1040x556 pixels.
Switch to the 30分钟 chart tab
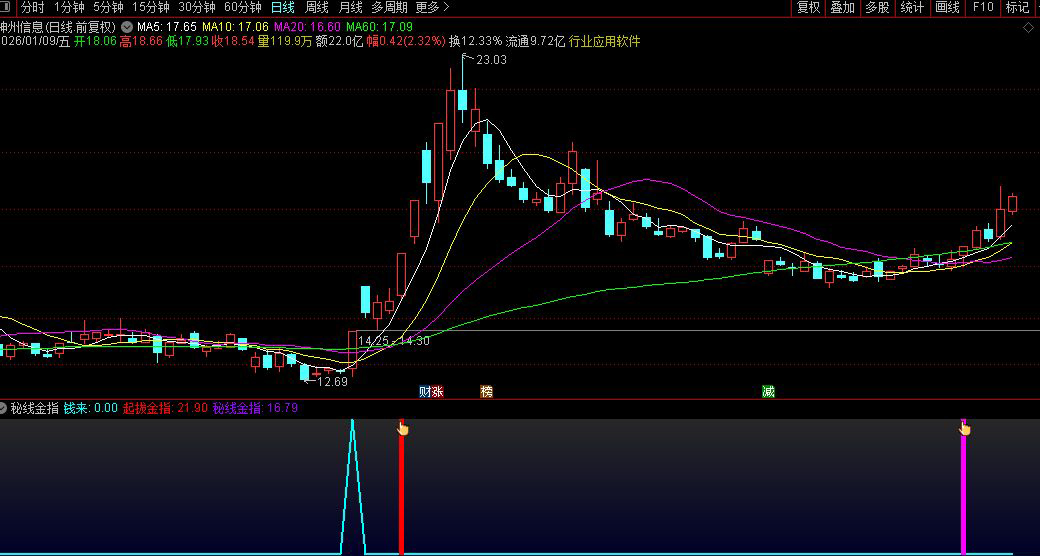point(196,8)
